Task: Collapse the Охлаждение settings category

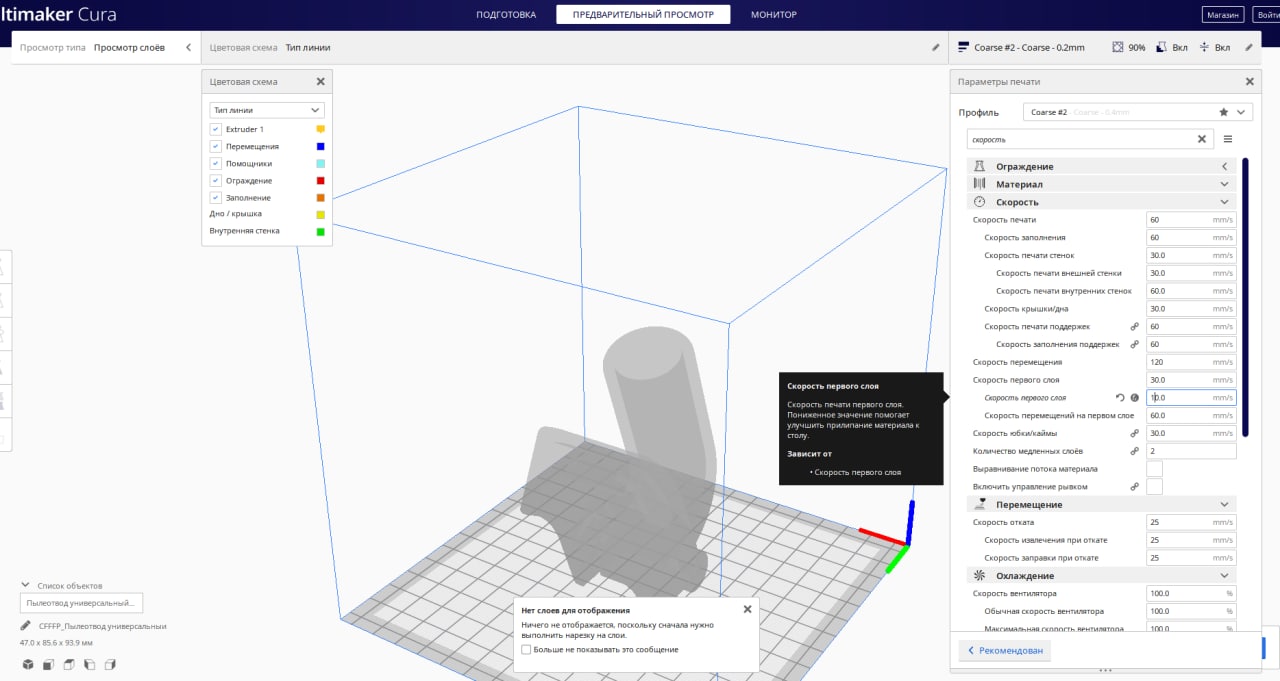Action: pyautogui.click(x=1102, y=576)
